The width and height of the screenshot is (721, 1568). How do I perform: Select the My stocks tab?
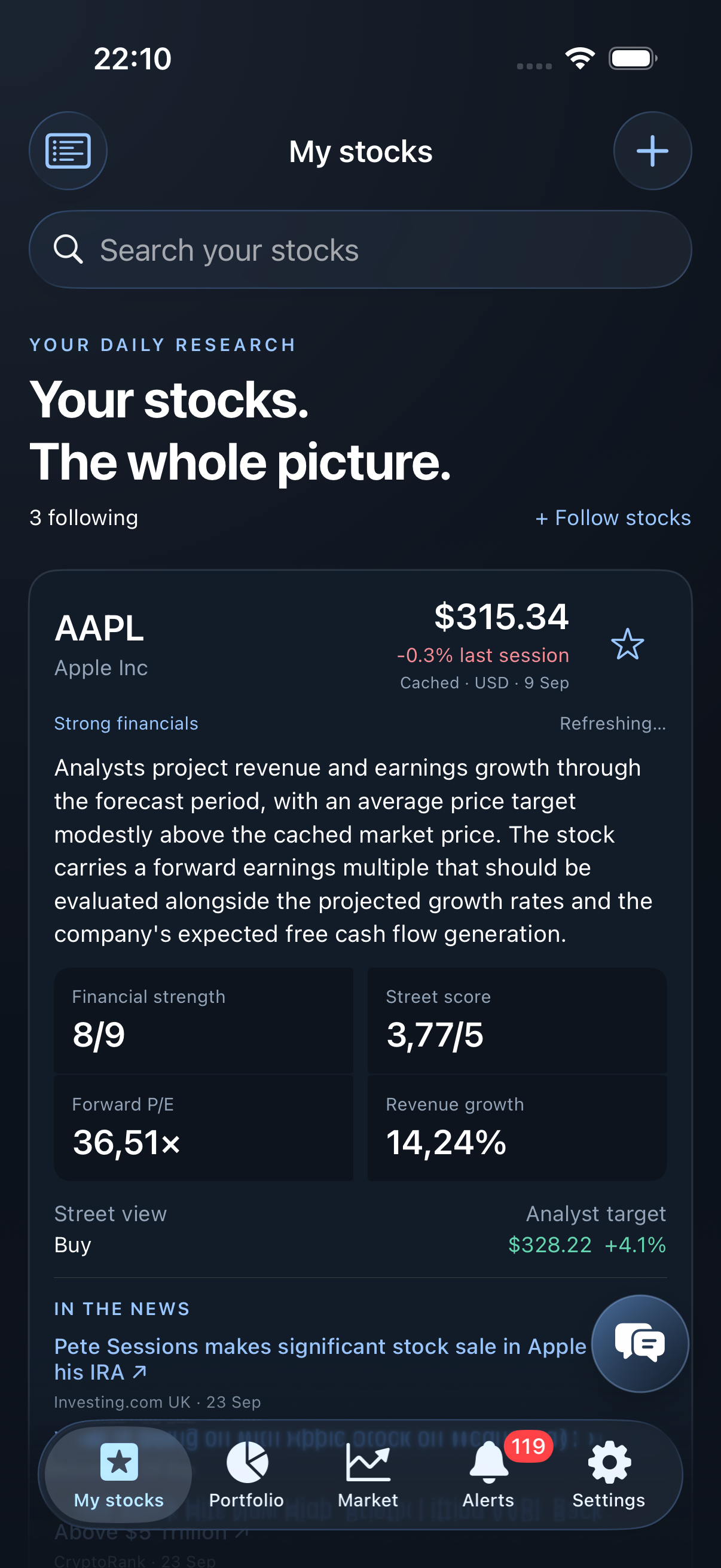(118, 1475)
